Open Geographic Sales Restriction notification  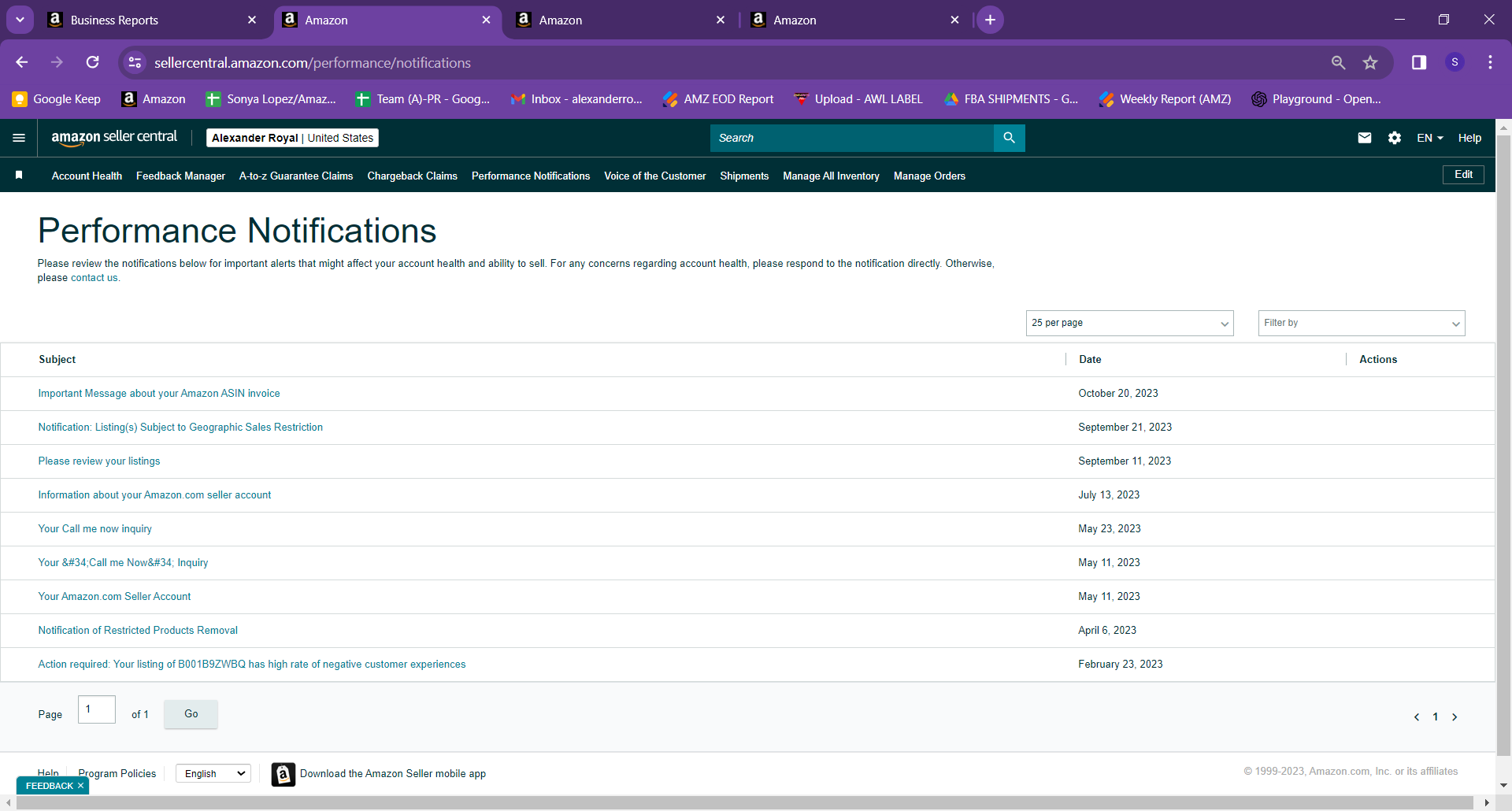180,428
